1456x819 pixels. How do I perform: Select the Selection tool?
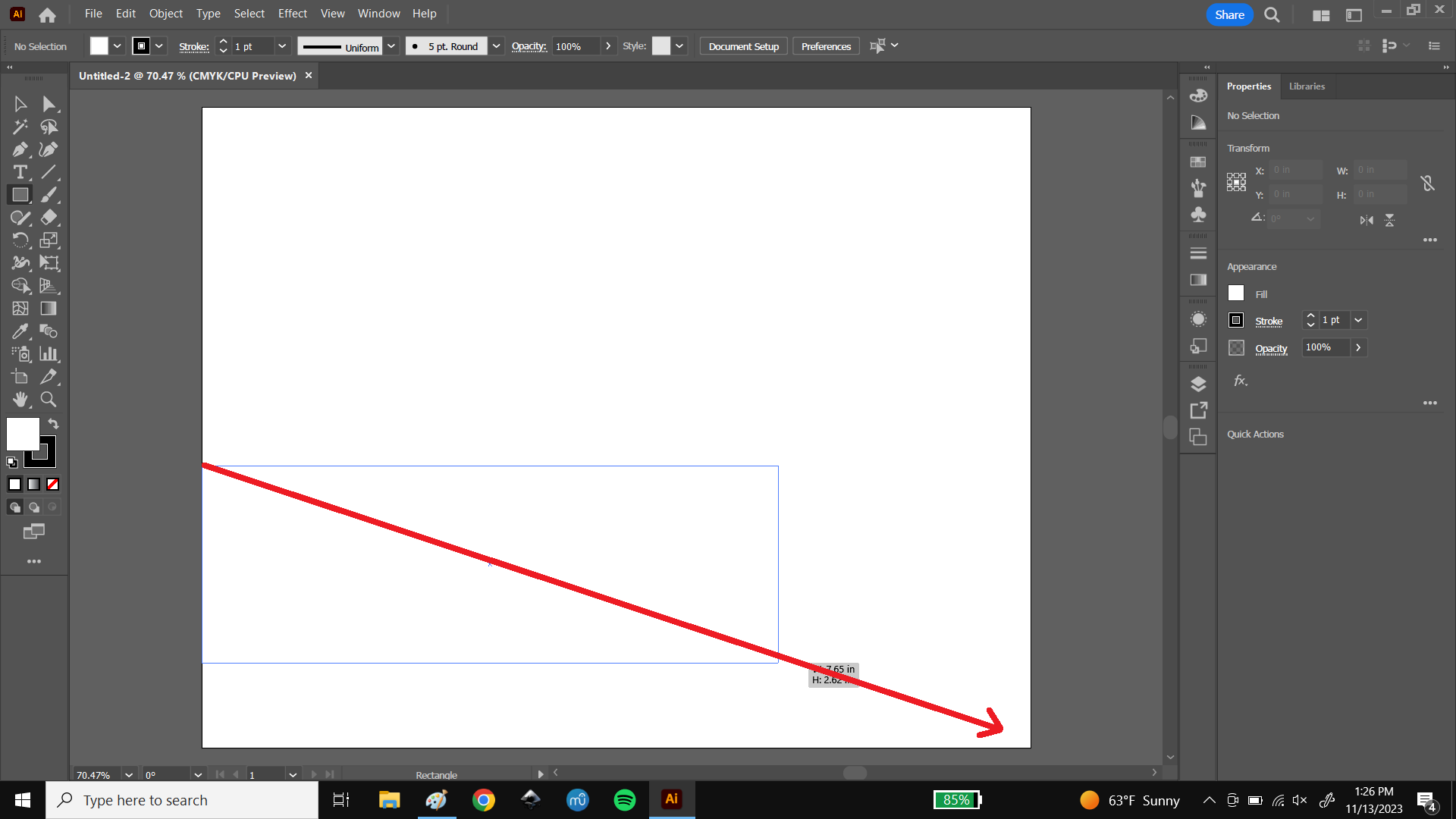[x=20, y=104]
